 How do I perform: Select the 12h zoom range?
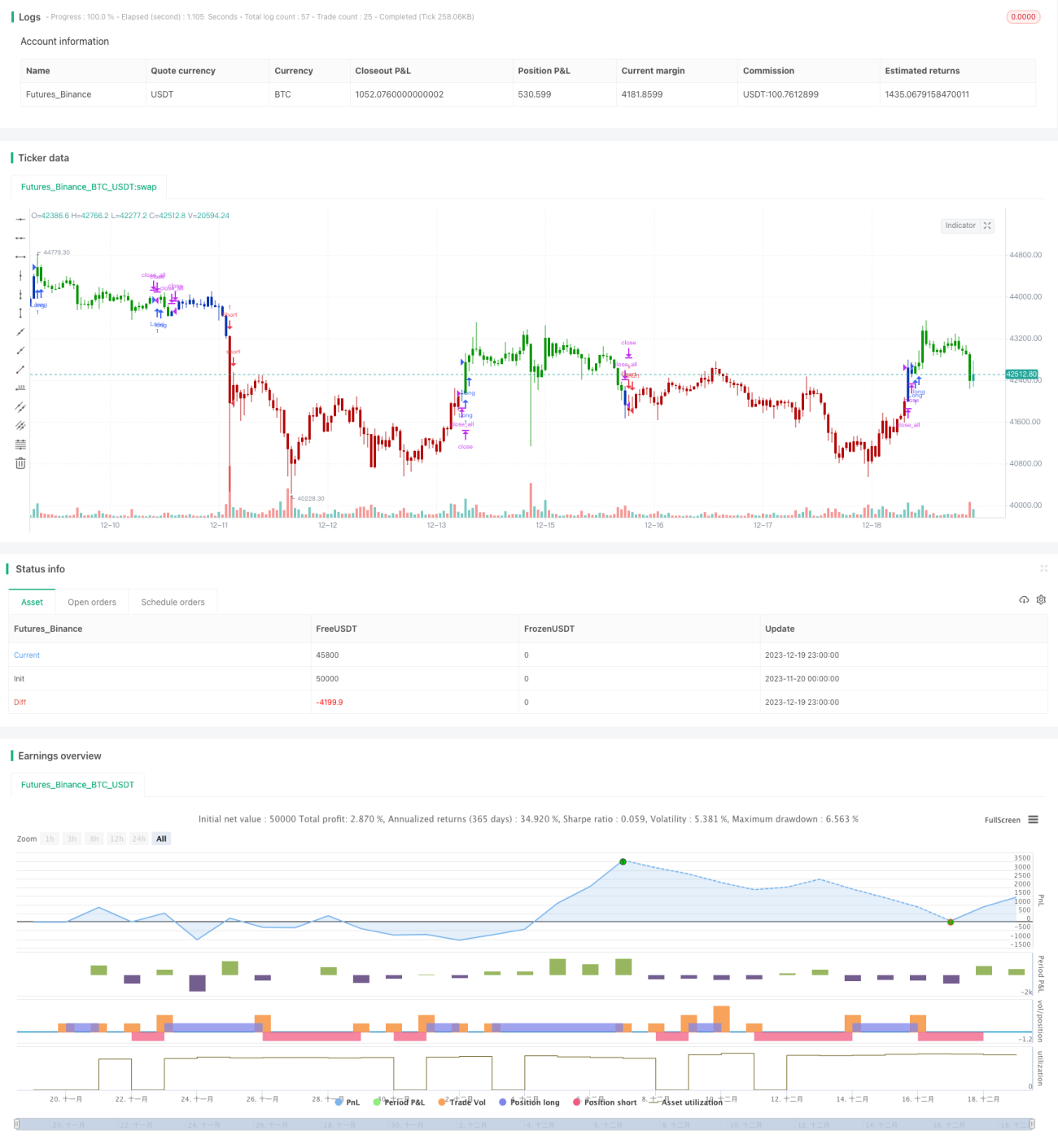(116, 839)
